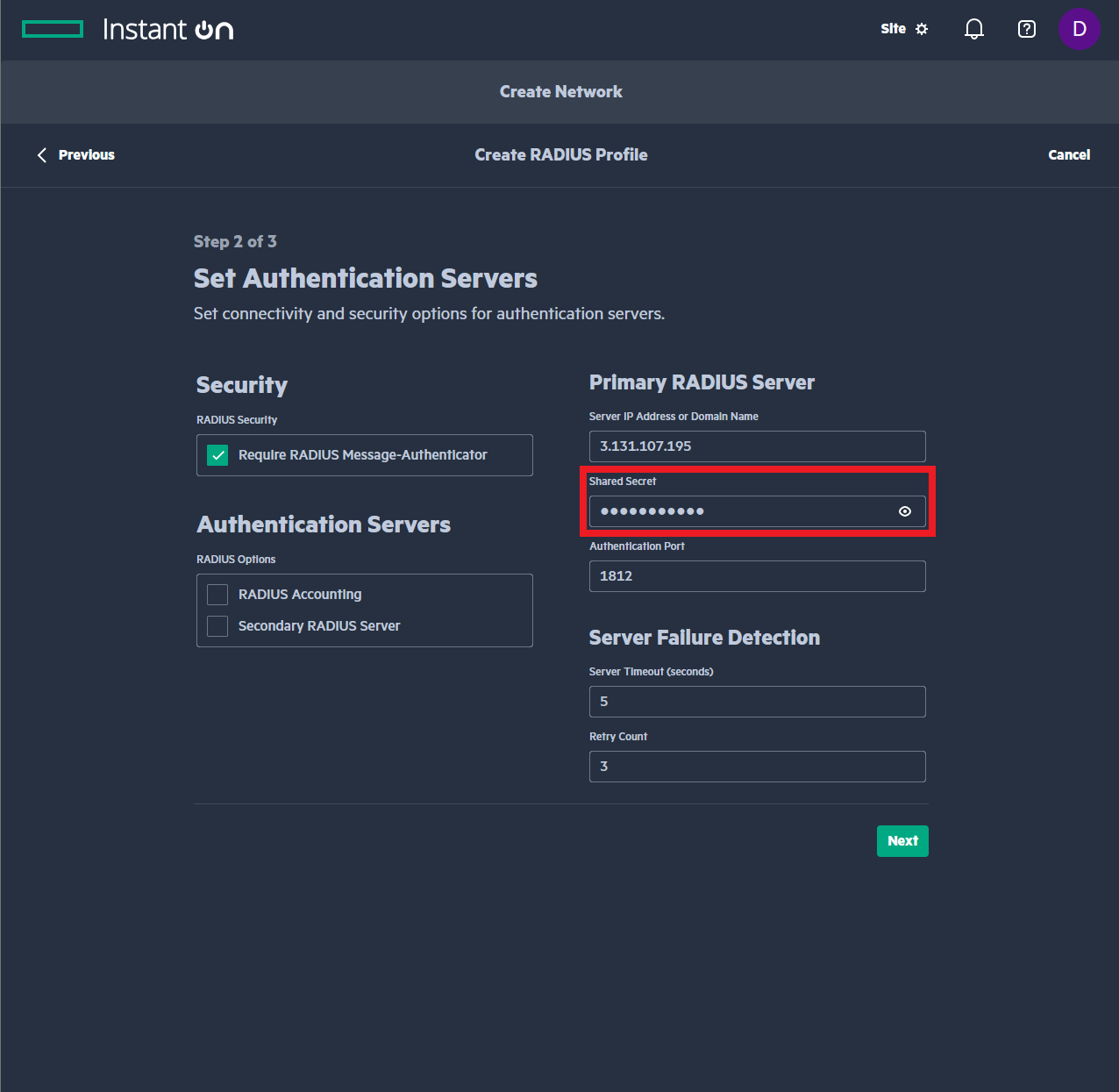
Task: Click the Shared Secret password field
Action: pos(758,511)
